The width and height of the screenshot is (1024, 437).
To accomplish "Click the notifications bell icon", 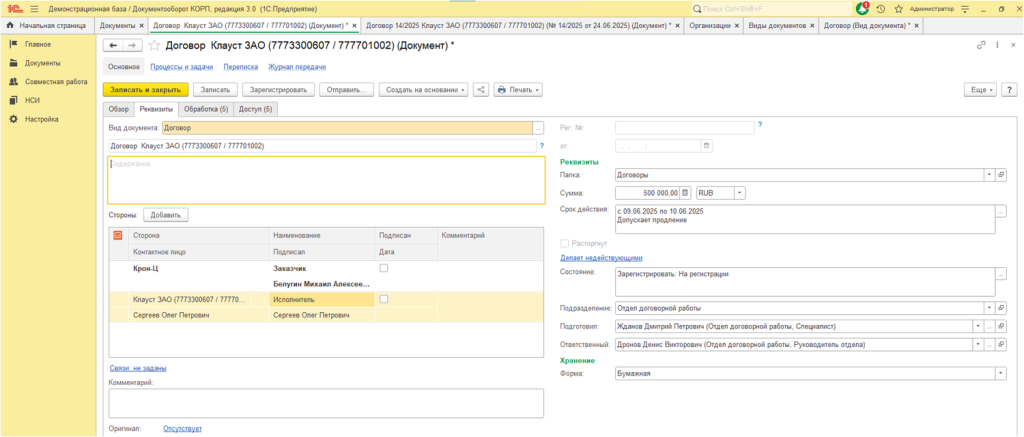I will point(864,7).
